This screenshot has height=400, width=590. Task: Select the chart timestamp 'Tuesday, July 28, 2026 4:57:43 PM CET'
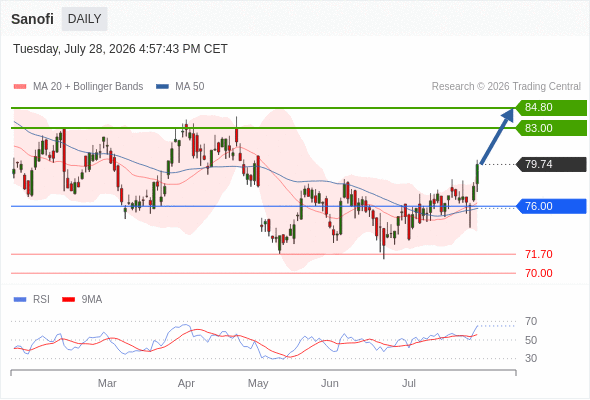[x=120, y=49]
